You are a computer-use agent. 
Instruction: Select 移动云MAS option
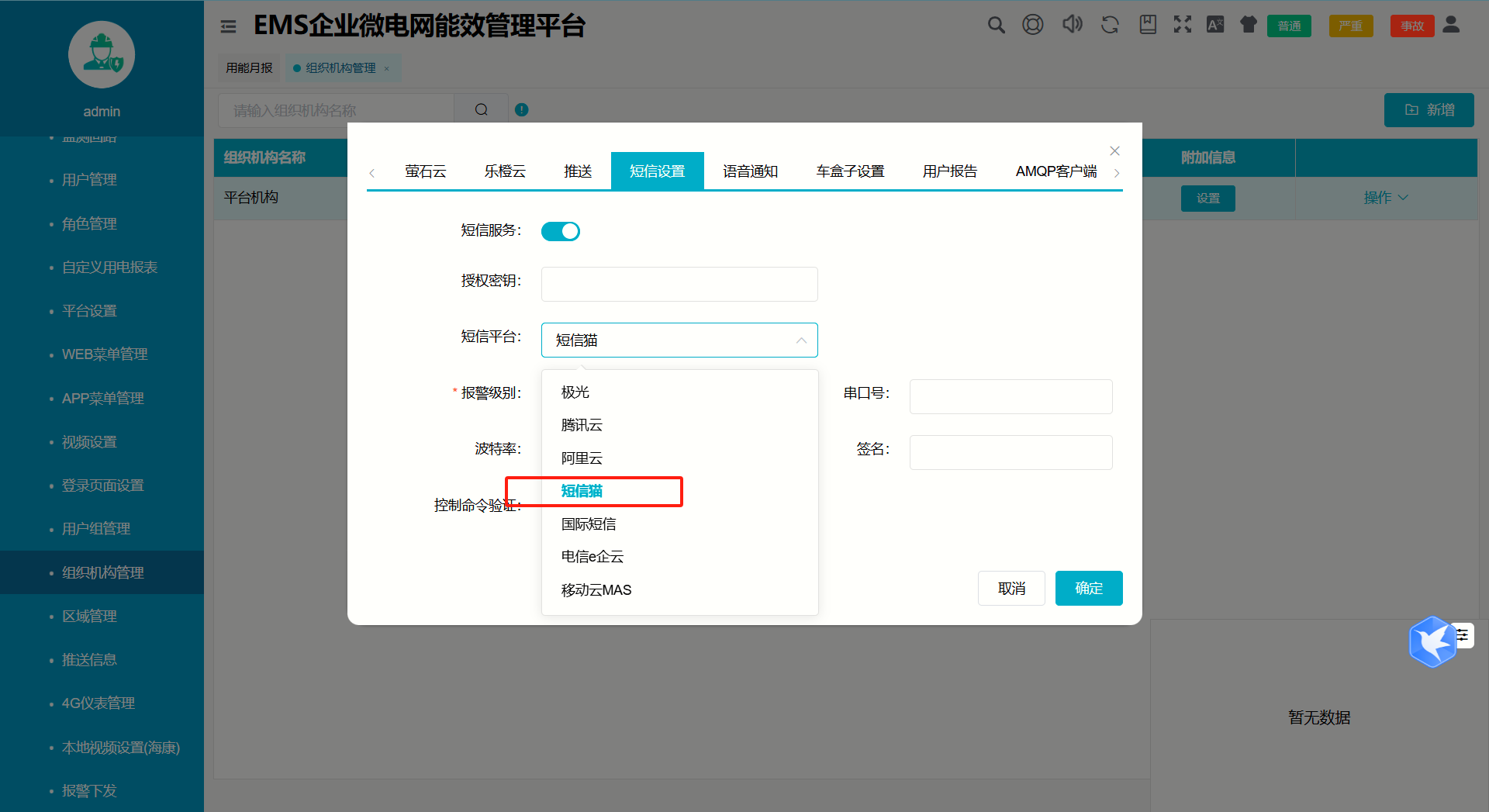(x=679, y=590)
